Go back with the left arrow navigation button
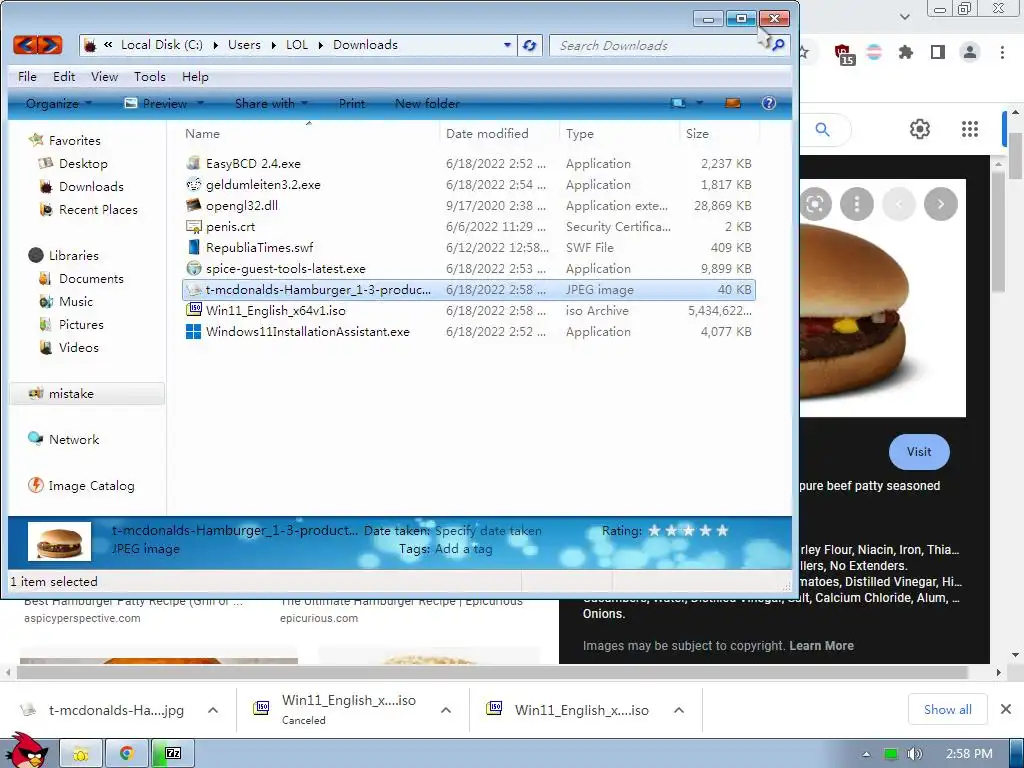The image size is (1024, 768). pos(25,45)
